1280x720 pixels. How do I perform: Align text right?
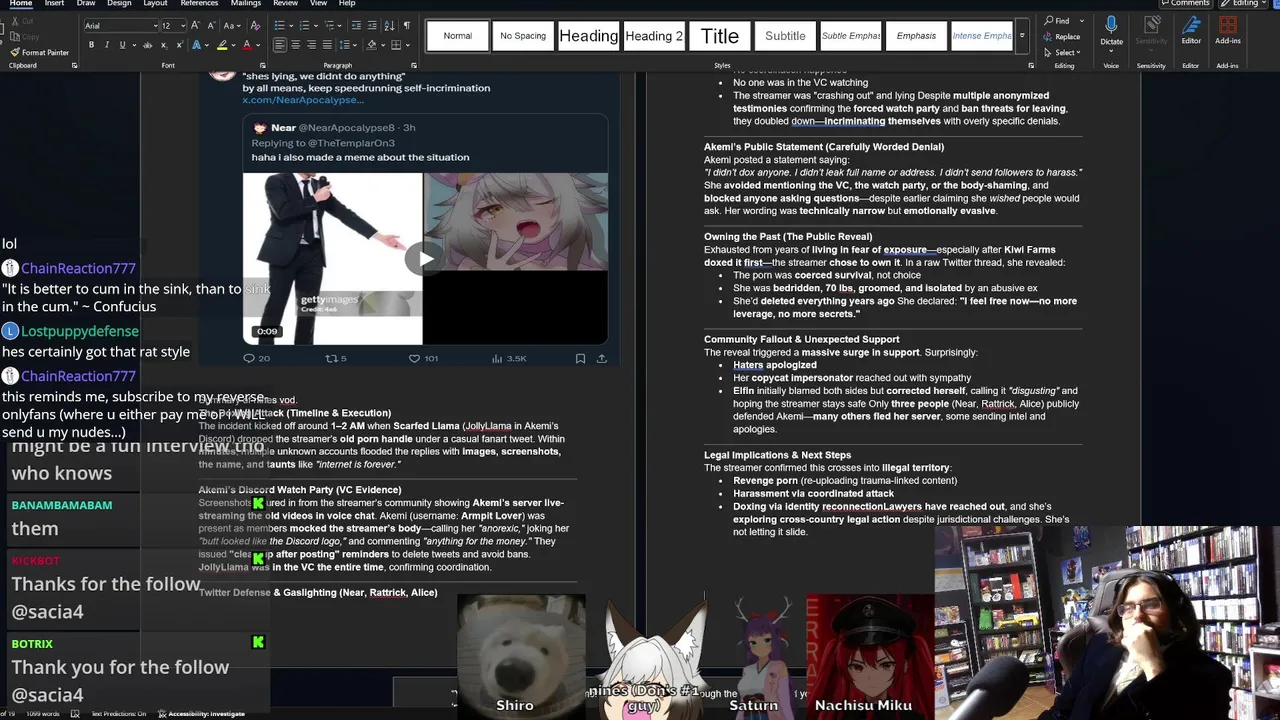pyautogui.click(x=312, y=45)
